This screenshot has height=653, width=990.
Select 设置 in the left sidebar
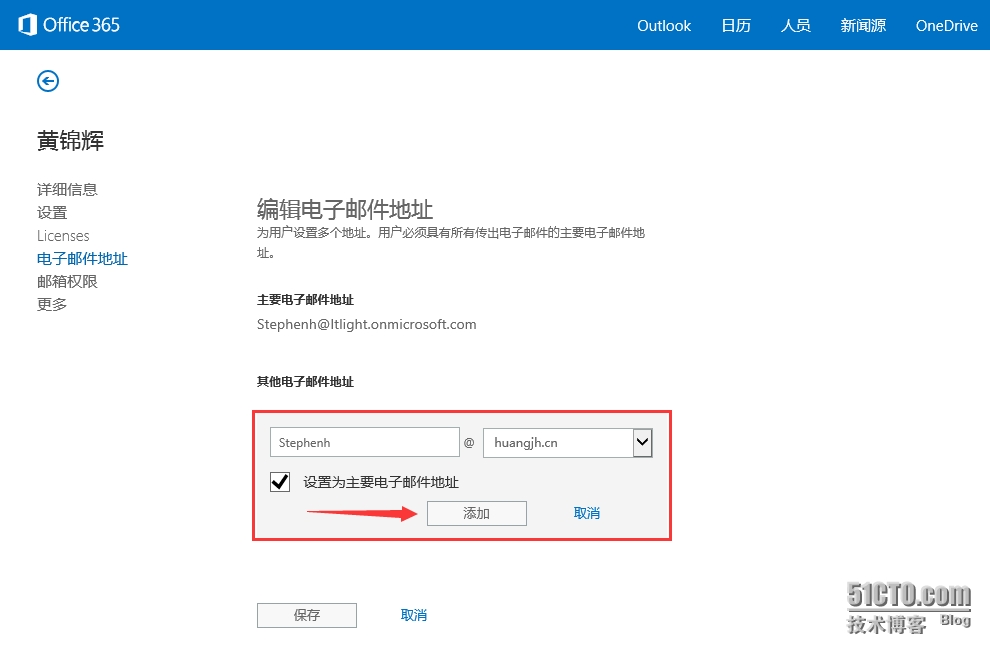click(52, 212)
